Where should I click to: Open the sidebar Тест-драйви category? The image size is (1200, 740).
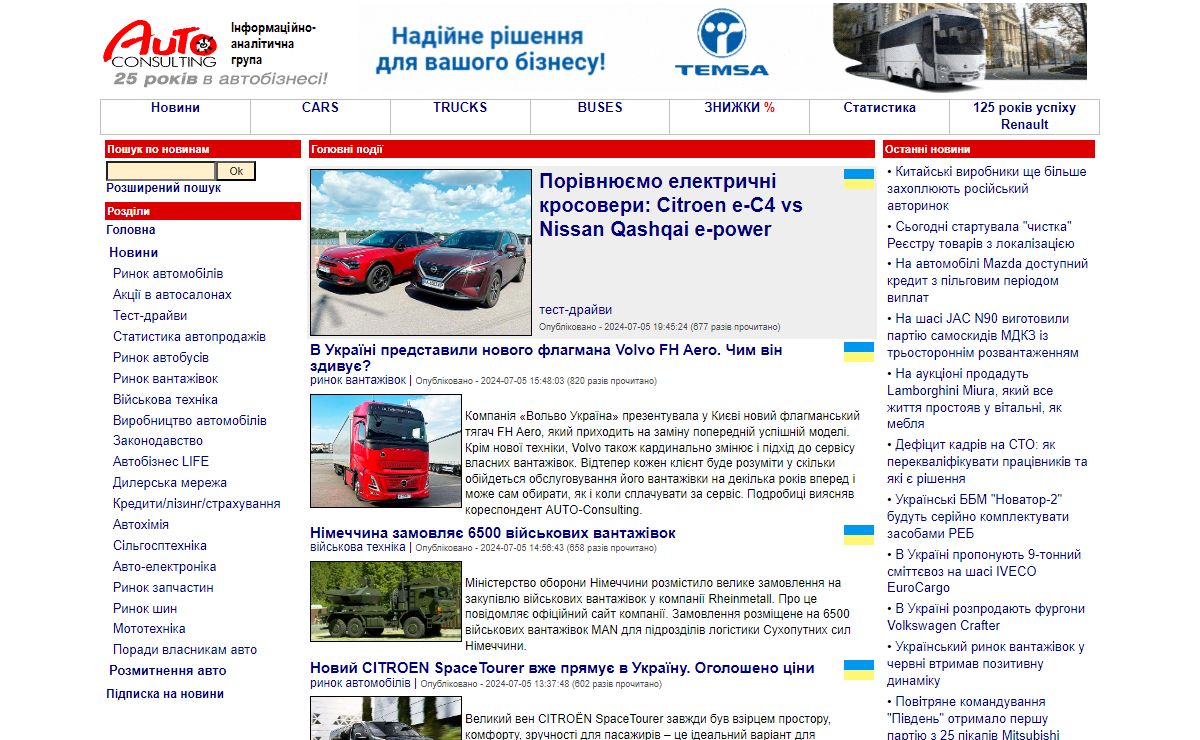(x=150, y=316)
